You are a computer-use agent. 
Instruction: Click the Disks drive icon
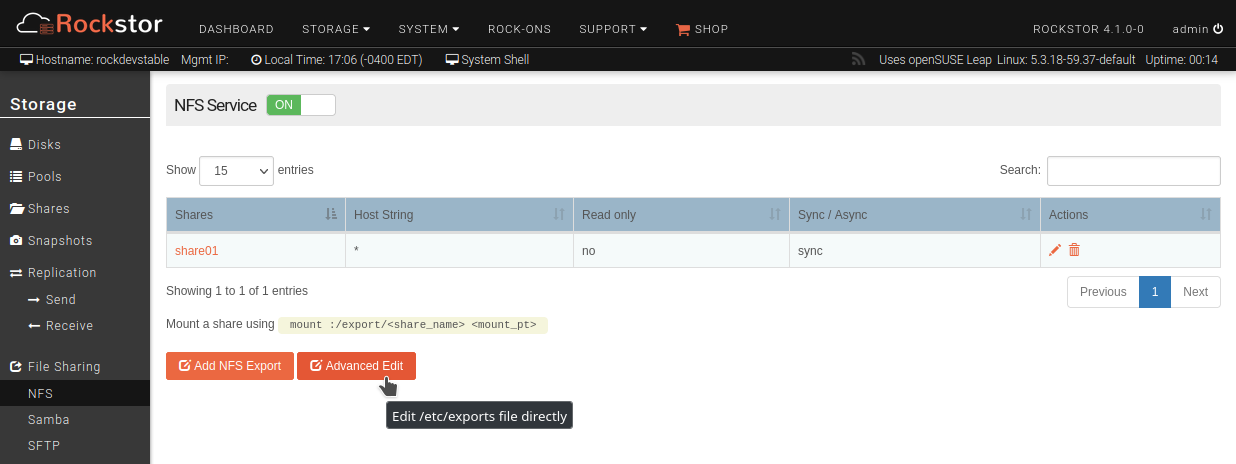tap(16, 145)
